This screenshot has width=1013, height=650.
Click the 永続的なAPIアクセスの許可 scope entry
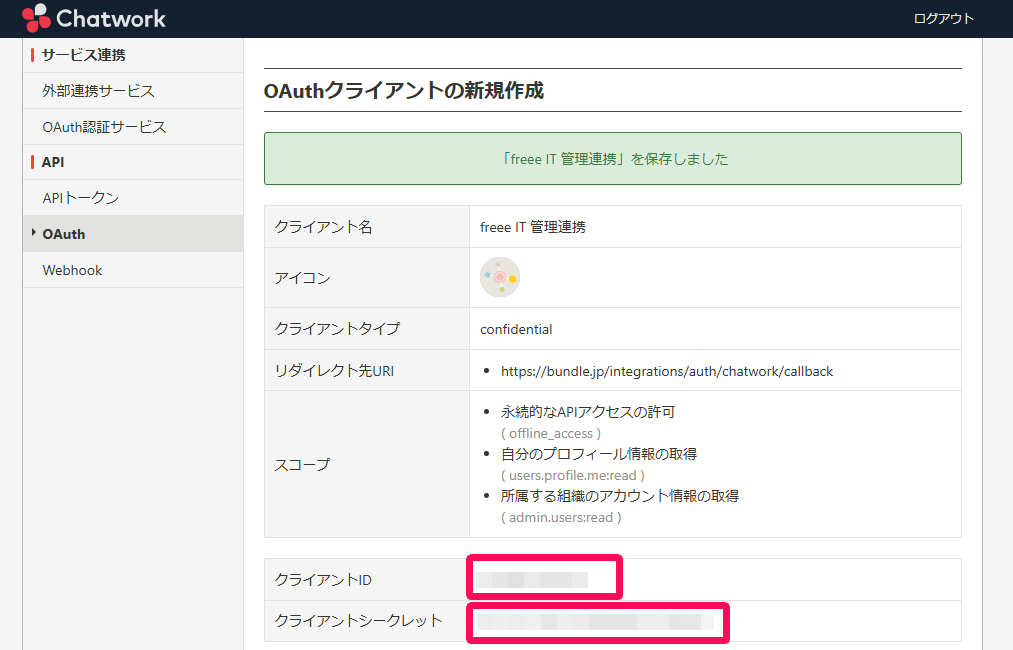click(x=588, y=412)
